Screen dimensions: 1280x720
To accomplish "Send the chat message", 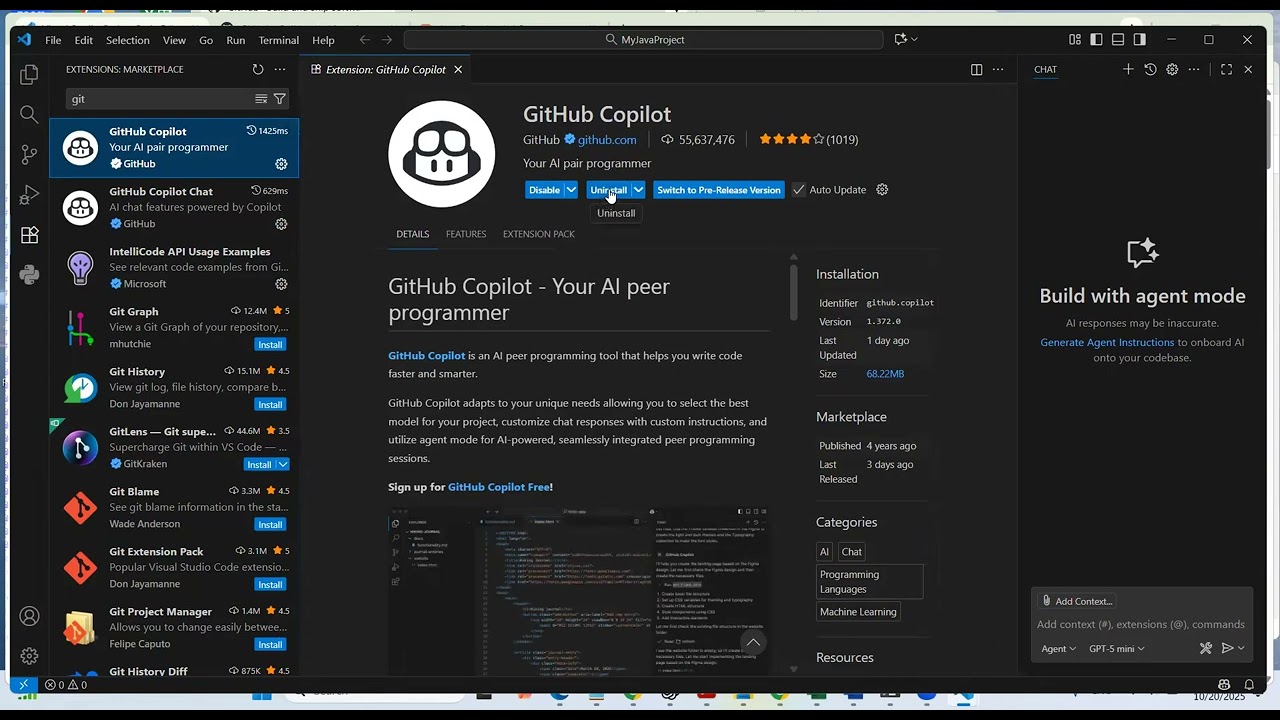I will tap(1227, 648).
